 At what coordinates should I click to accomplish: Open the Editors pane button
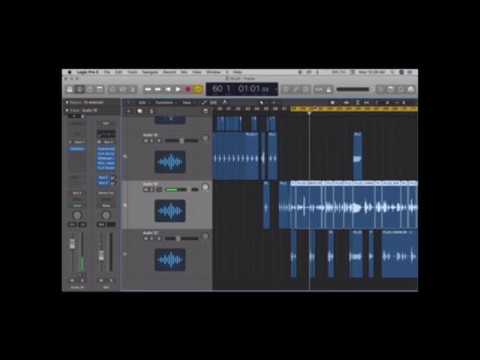point(133,89)
